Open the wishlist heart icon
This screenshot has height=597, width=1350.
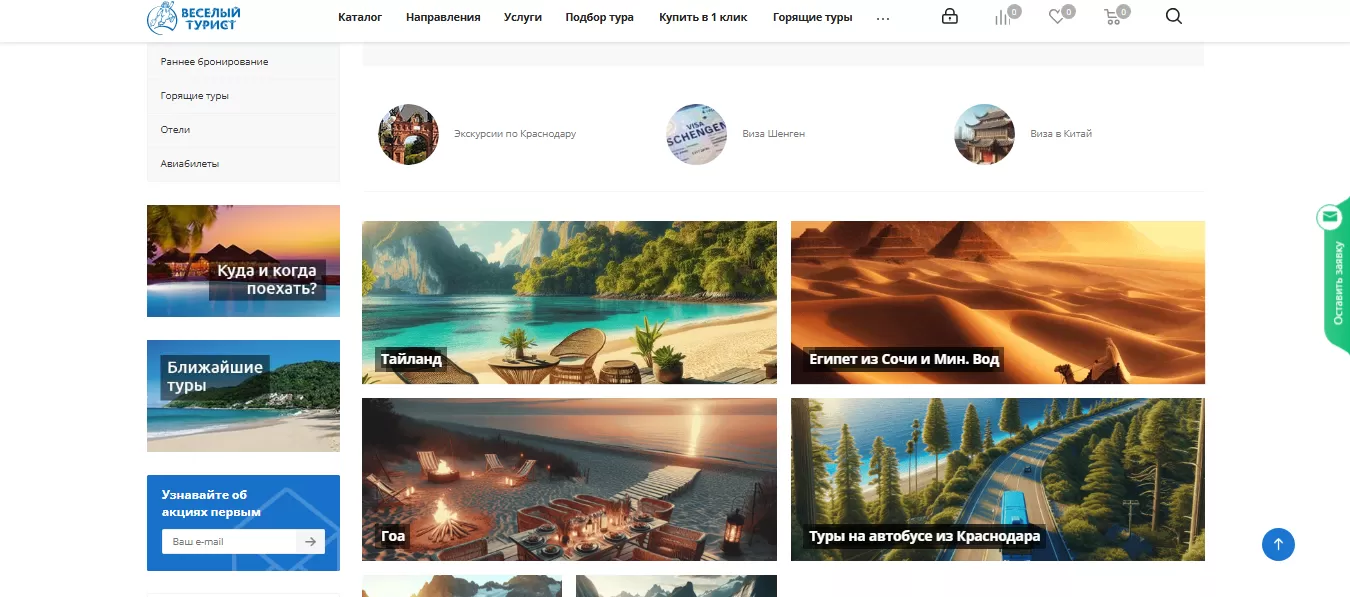coord(1056,17)
